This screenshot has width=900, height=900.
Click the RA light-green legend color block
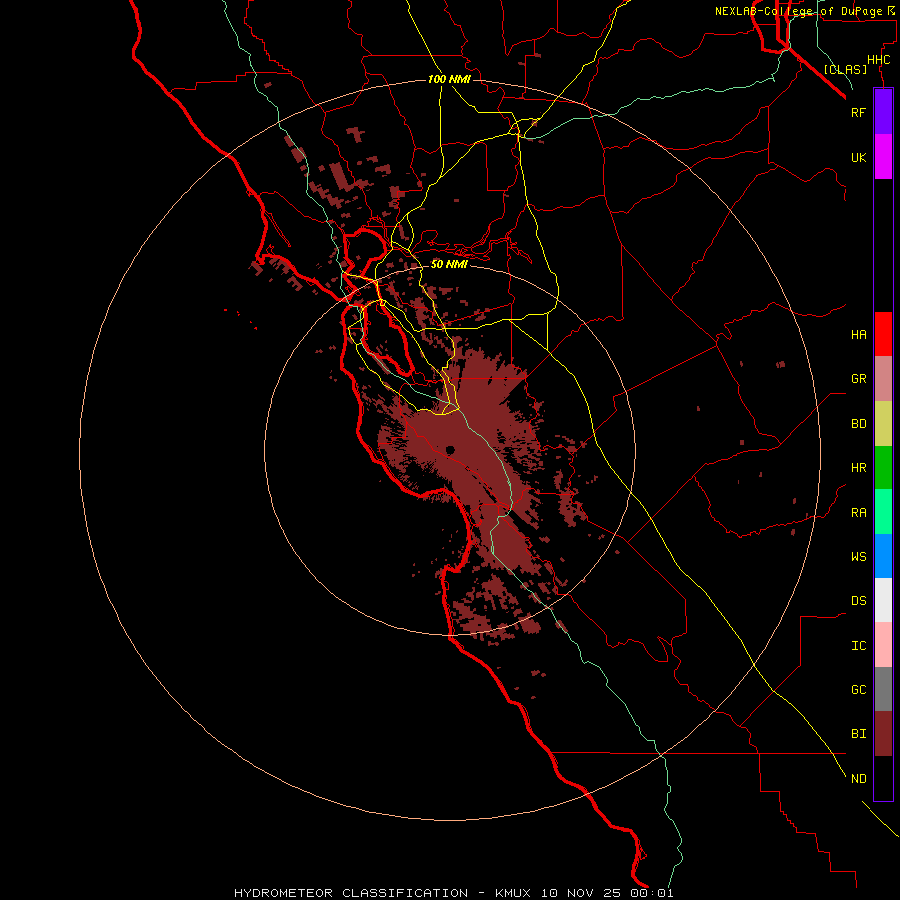[x=883, y=512]
